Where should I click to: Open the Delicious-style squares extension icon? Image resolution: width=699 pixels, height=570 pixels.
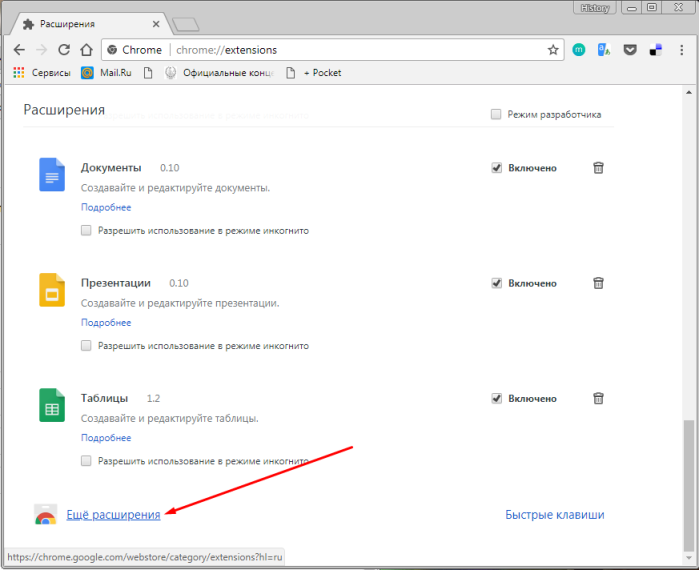(656, 50)
